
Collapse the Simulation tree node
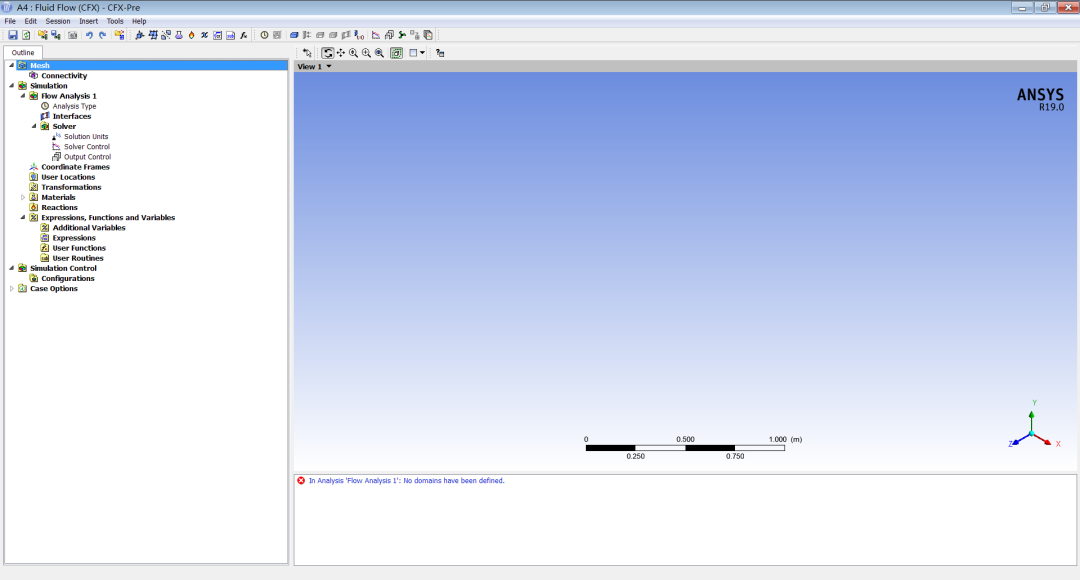pos(12,86)
